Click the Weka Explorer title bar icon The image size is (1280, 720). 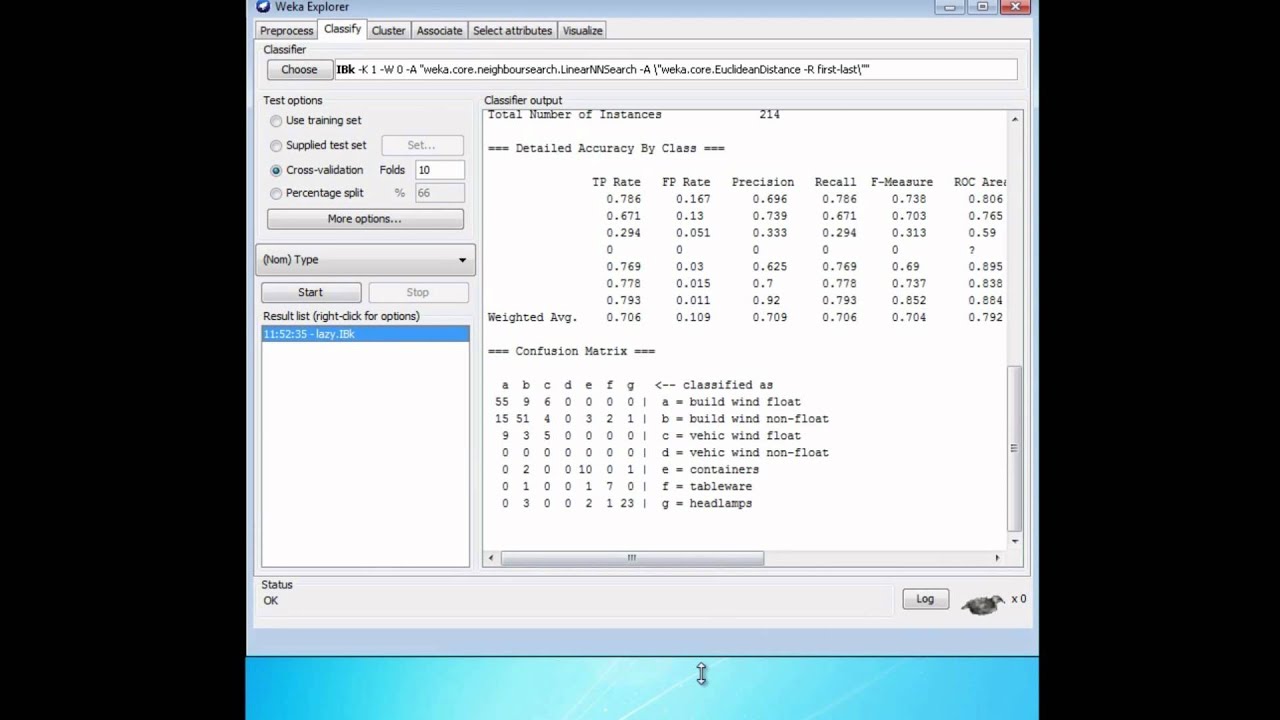click(263, 6)
